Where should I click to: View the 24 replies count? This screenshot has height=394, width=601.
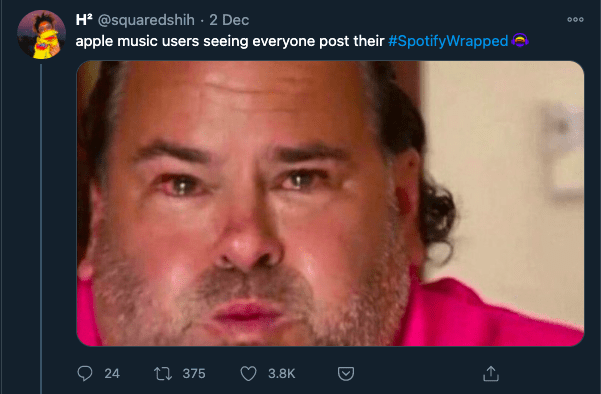click(x=112, y=374)
